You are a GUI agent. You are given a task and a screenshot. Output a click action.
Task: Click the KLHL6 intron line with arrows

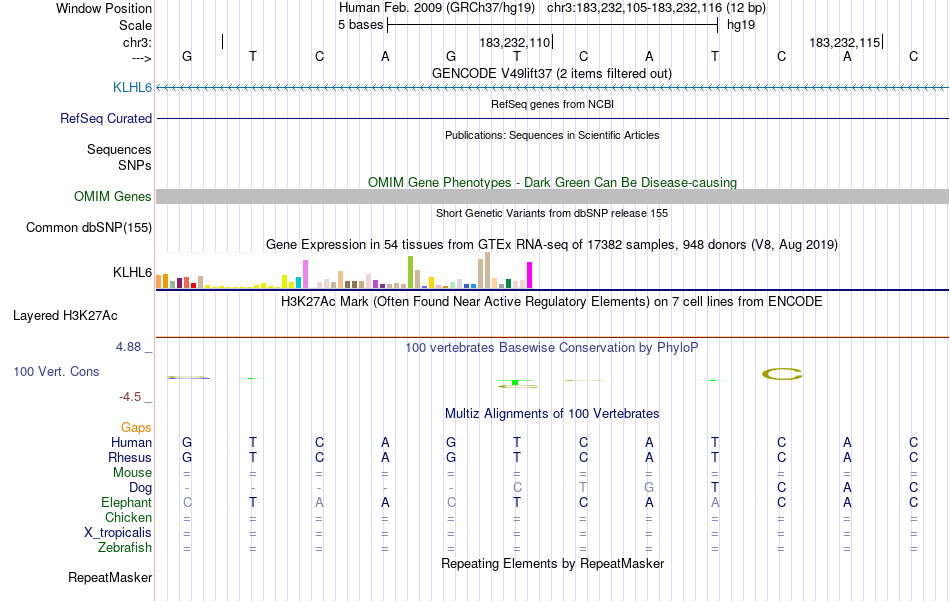[x=552, y=88]
